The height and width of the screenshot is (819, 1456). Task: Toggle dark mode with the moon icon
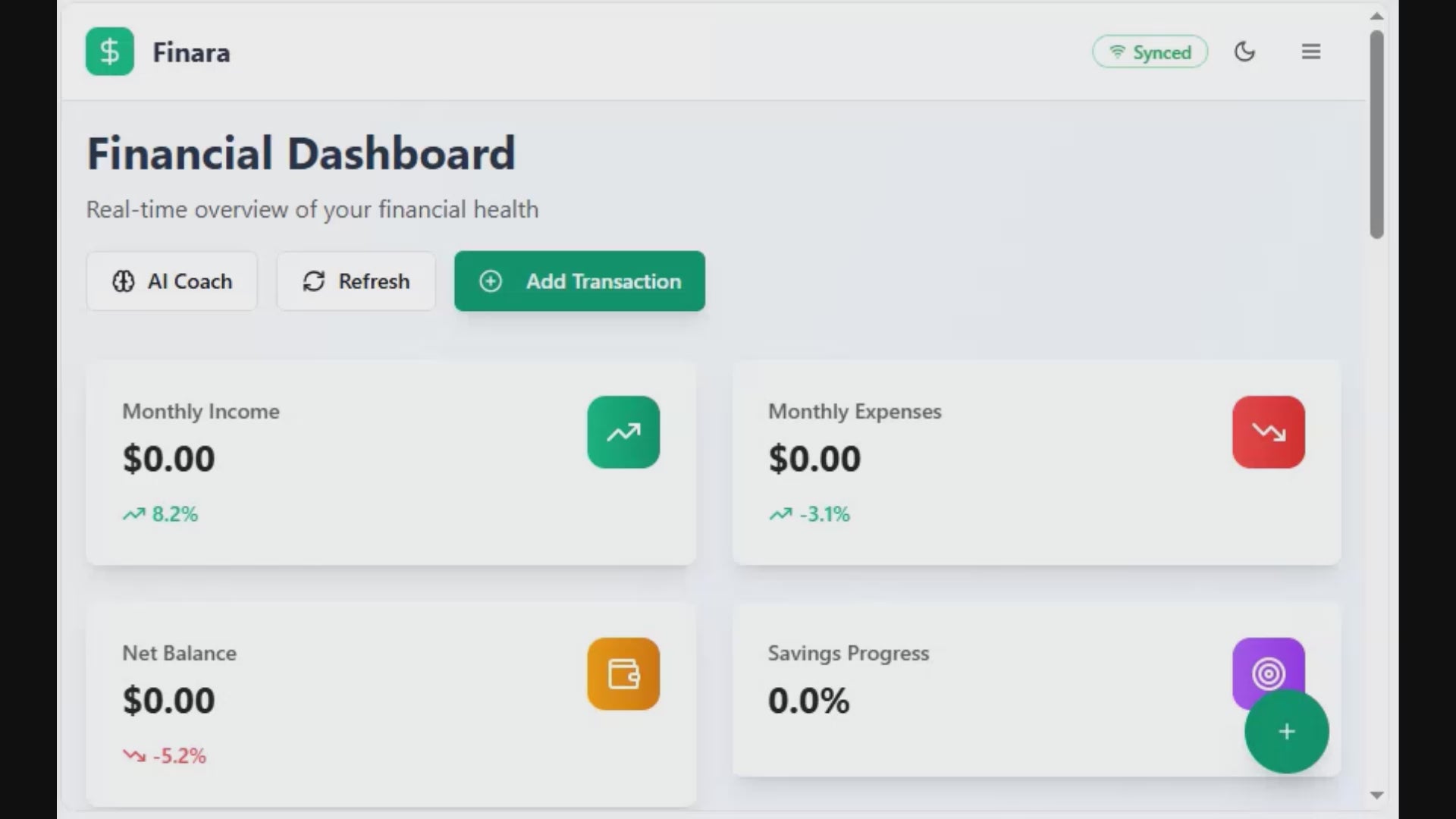coord(1244,52)
